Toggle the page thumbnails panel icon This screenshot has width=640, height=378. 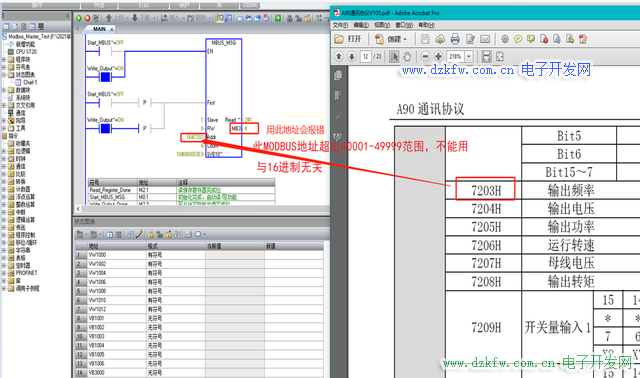(x=338, y=76)
